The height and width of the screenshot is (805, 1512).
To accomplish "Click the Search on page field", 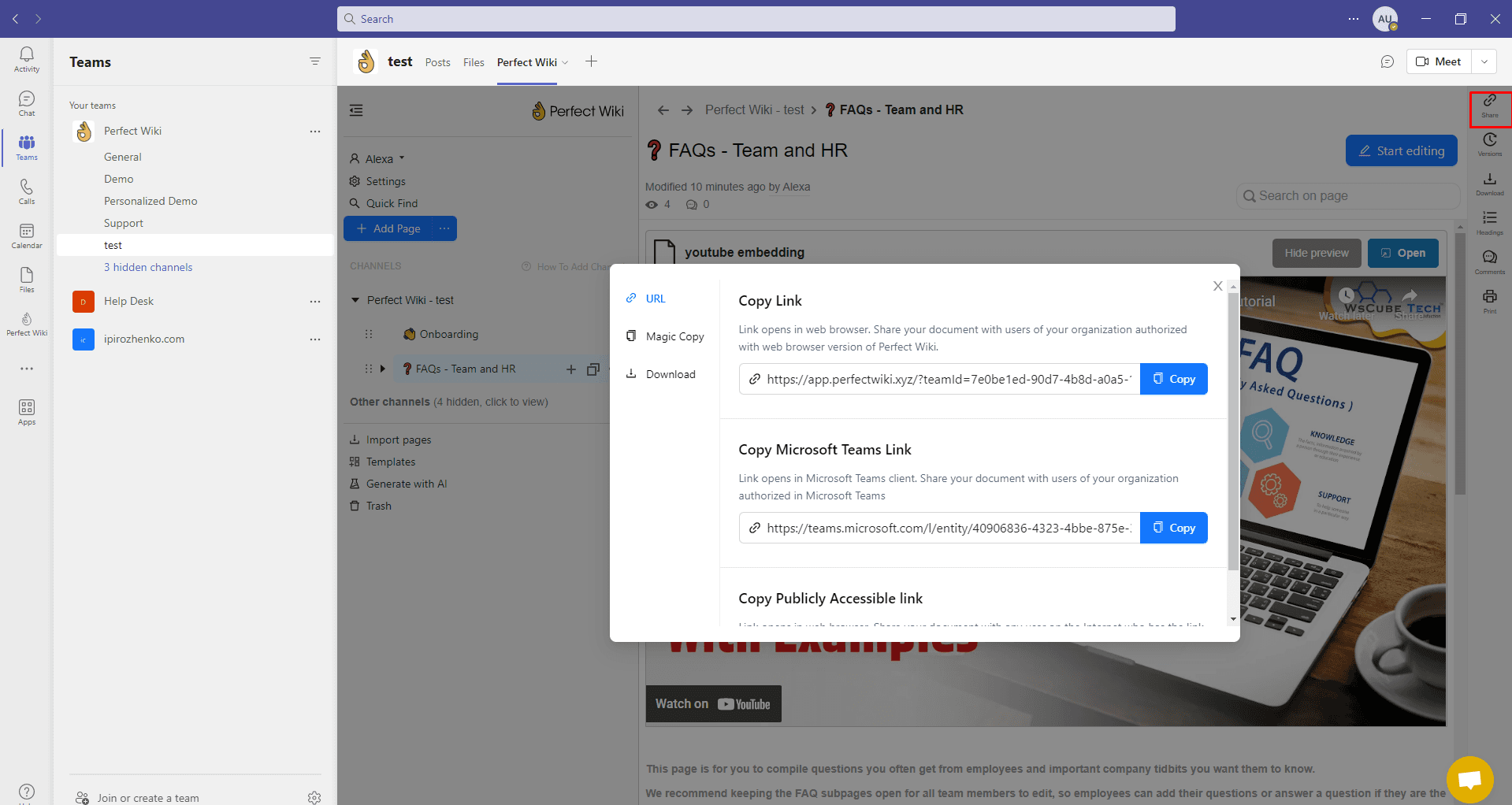I will [x=1348, y=195].
